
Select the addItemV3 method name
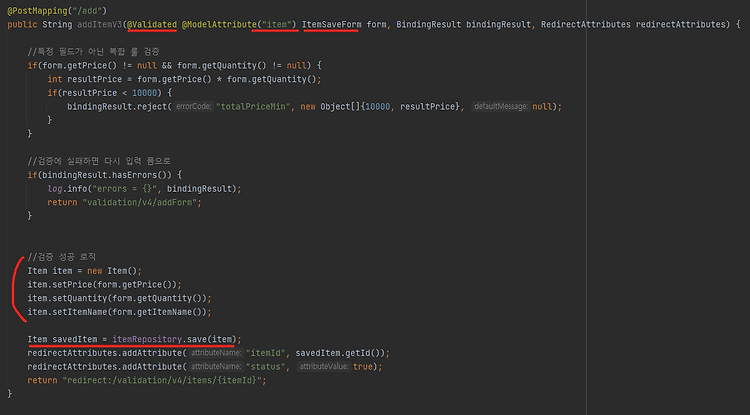100,24
